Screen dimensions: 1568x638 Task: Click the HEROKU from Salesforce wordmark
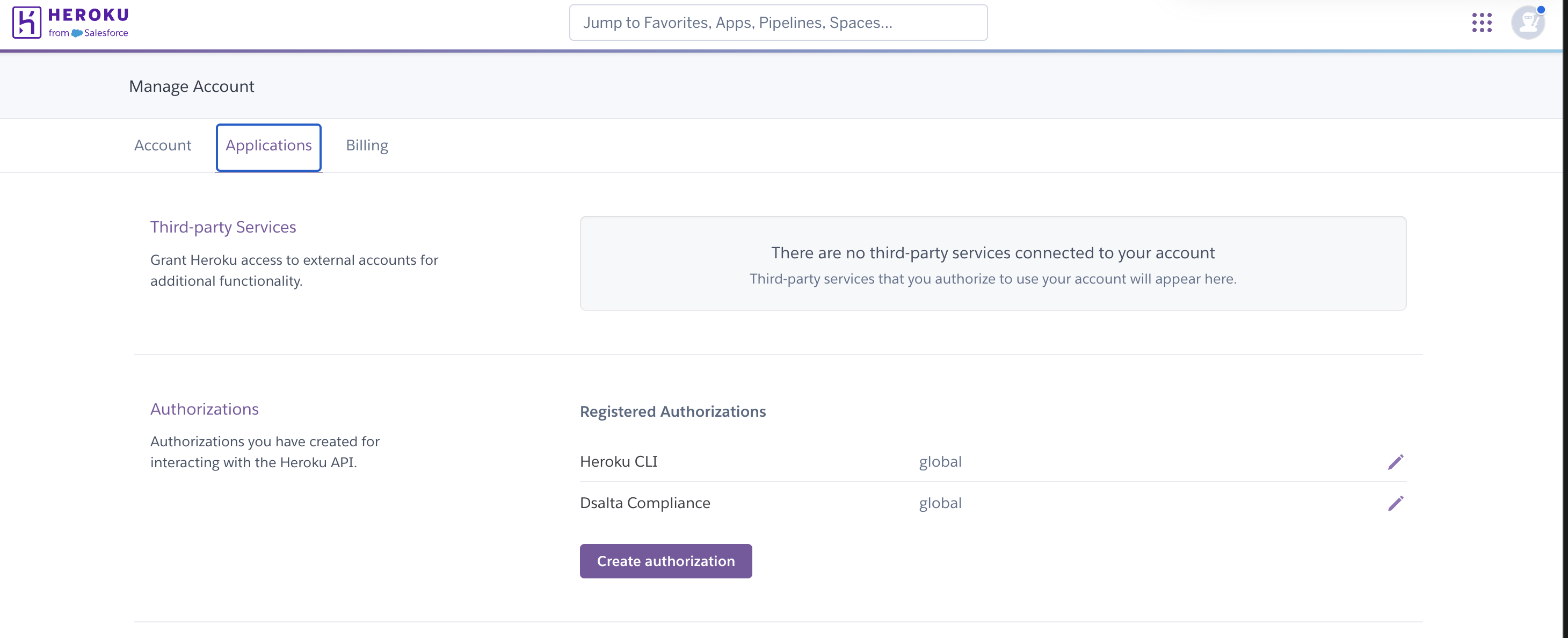tap(88, 23)
